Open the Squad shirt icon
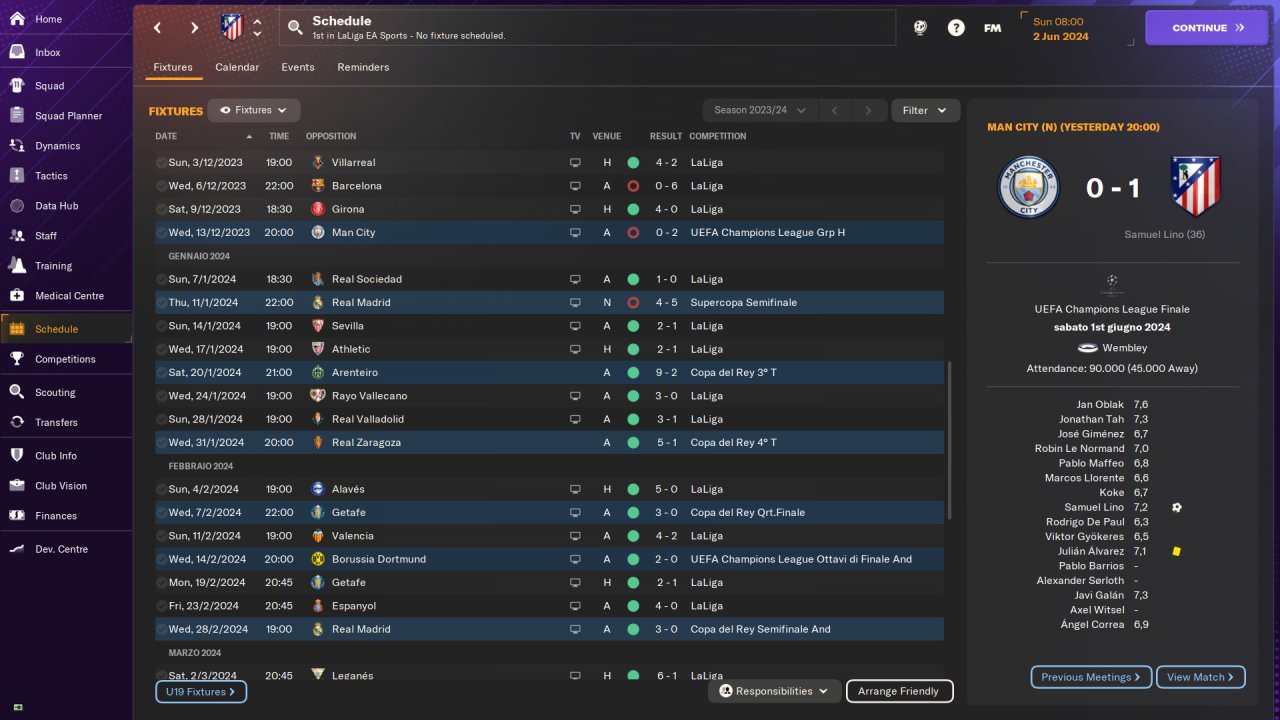This screenshot has height=720, width=1280. pos(17,86)
